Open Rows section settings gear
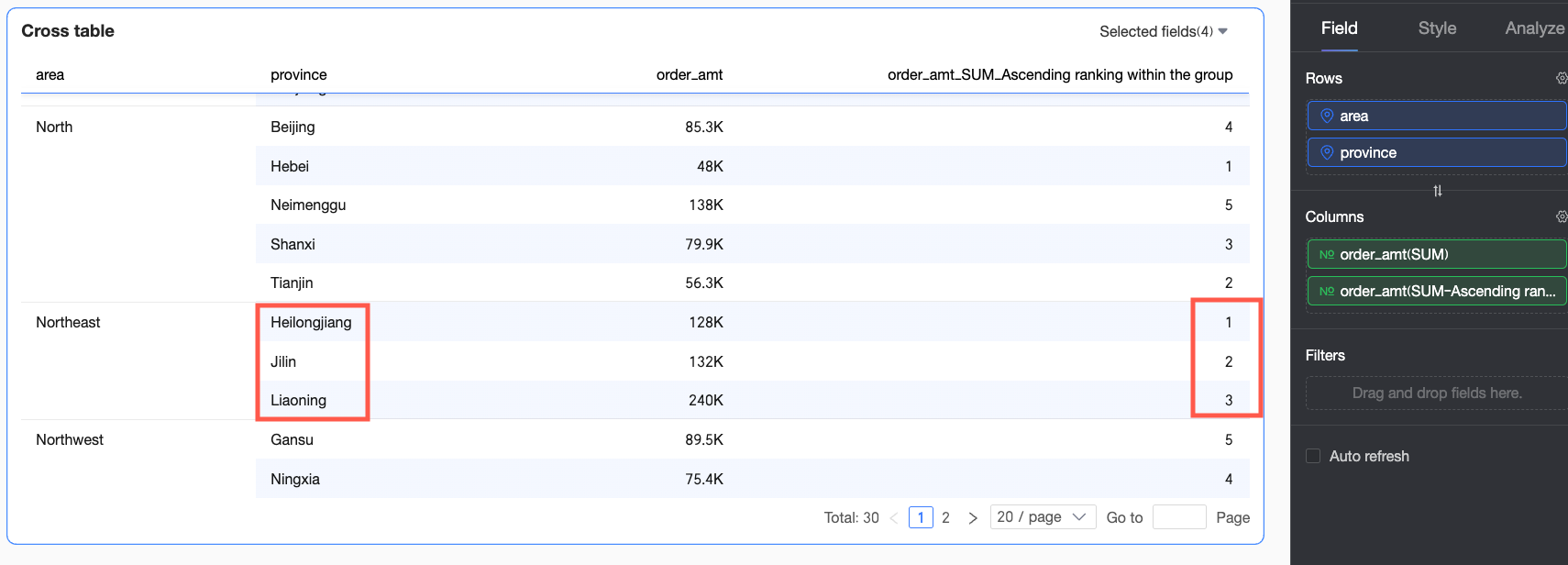The image size is (1568, 565). 1561,78
